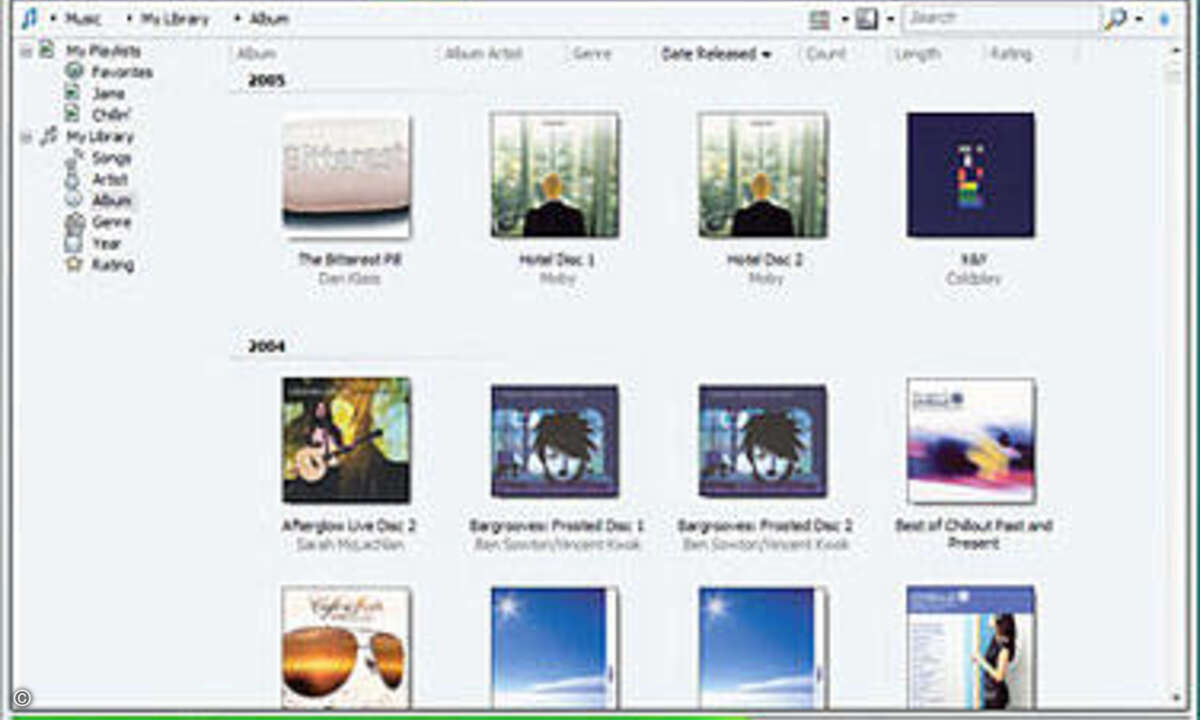Show the Genre view
This screenshot has height=720, width=1200.
[111, 222]
